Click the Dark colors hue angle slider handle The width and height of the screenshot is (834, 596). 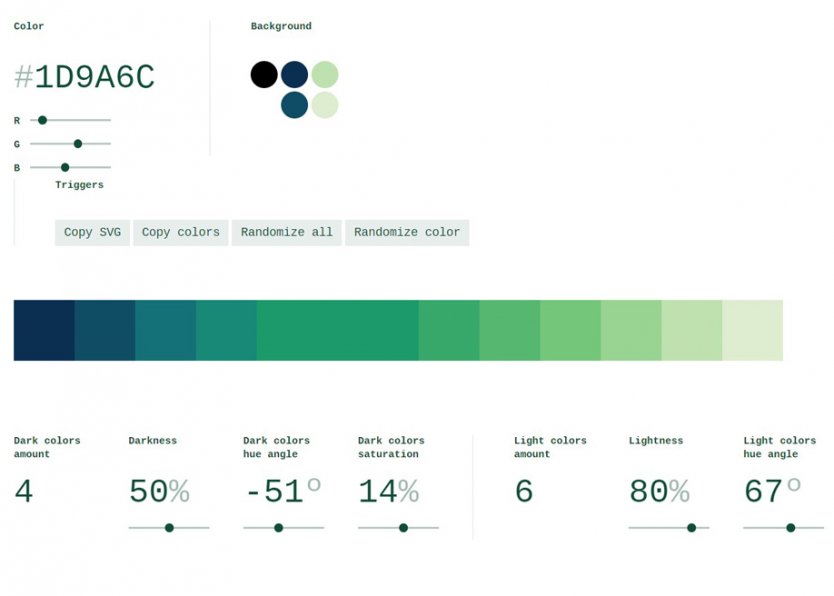pyautogui.click(x=276, y=526)
